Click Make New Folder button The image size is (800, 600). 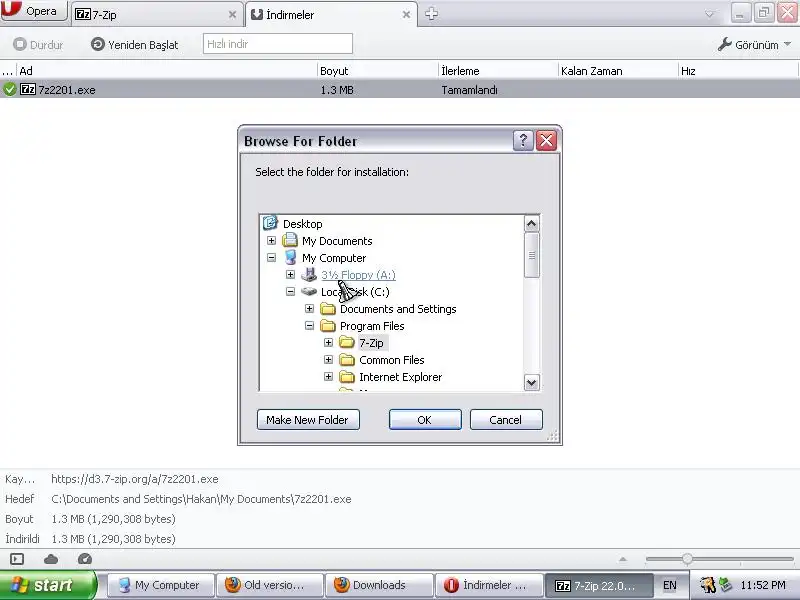(308, 420)
